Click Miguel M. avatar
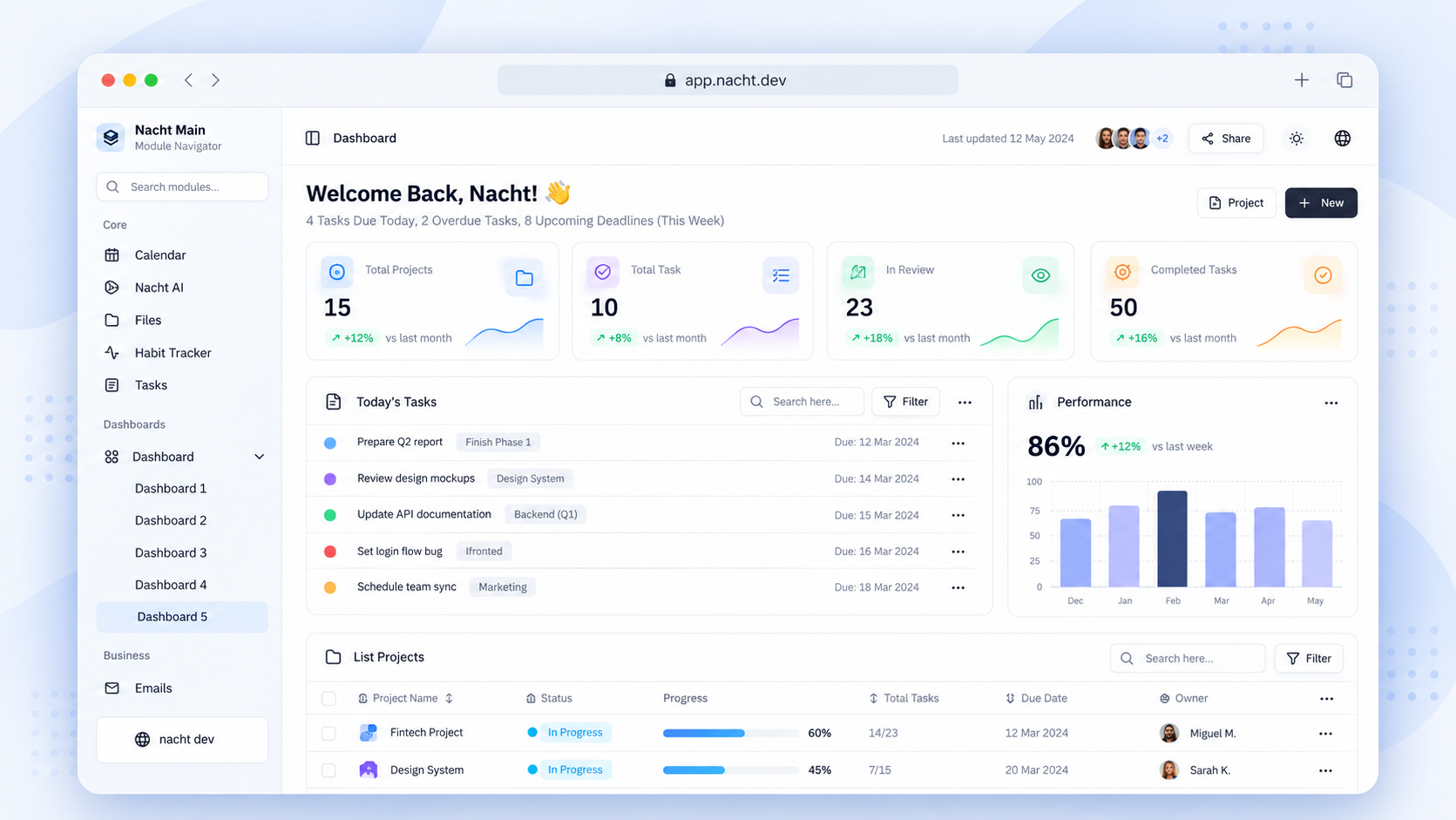Image resolution: width=1456 pixels, height=820 pixels. (x=1169, y=733)
